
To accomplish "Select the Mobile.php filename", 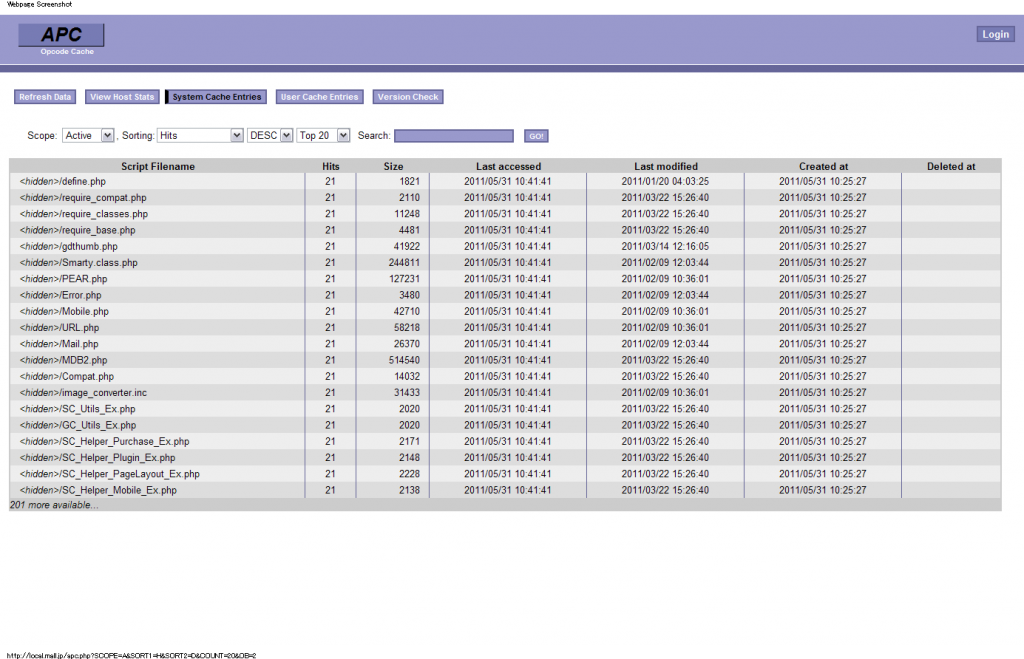I will click(64, 312).
